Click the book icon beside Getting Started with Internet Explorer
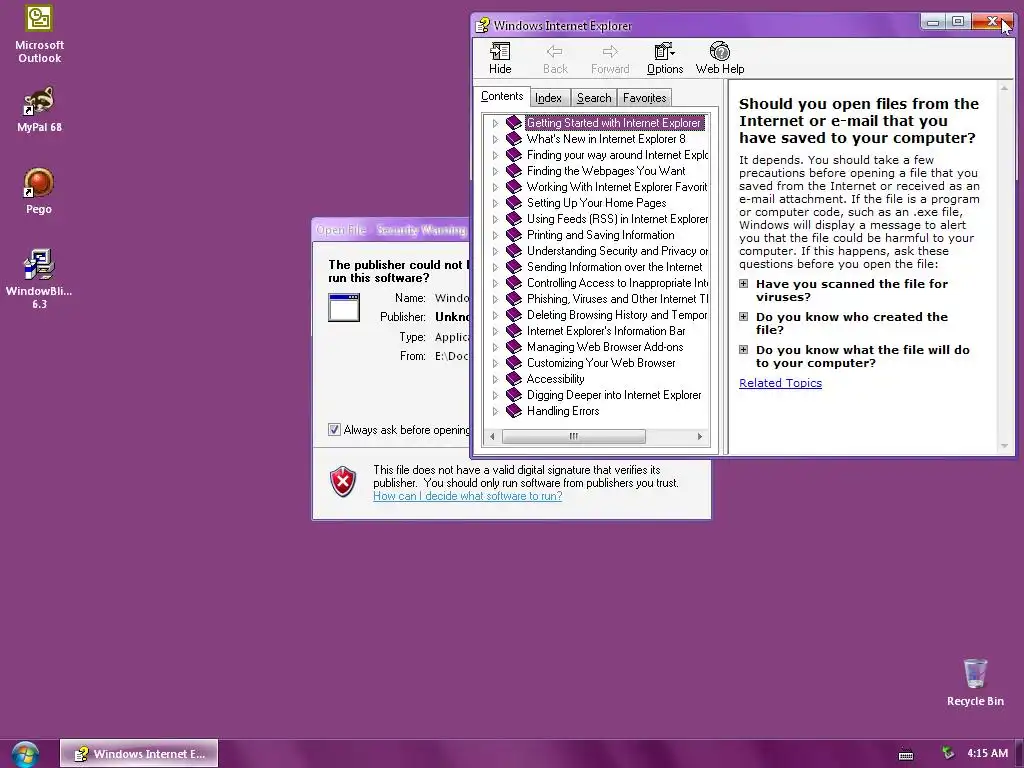Screen dimensions: 1024x768 514,123
